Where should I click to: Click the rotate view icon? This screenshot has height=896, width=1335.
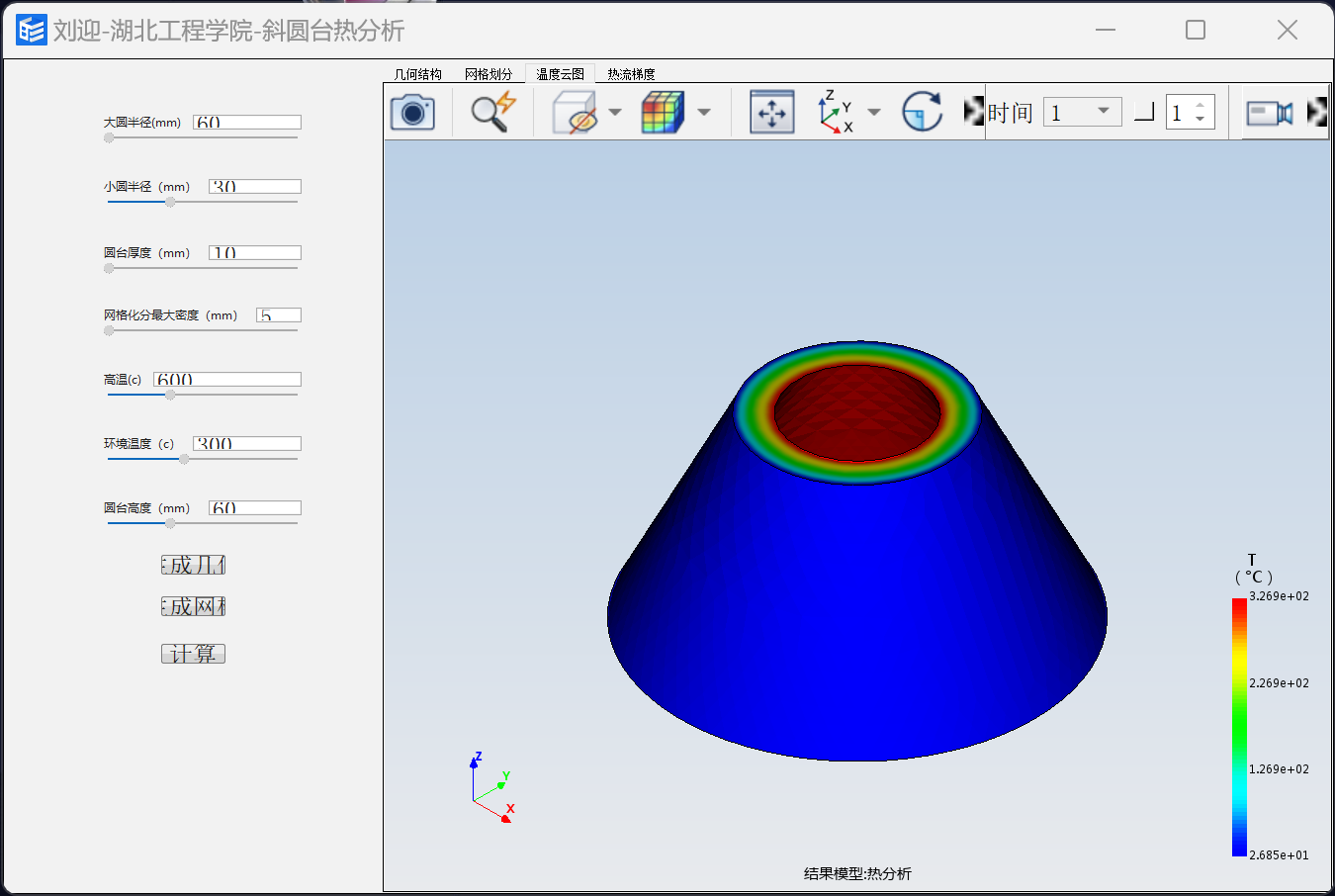(x=922, y=112)
